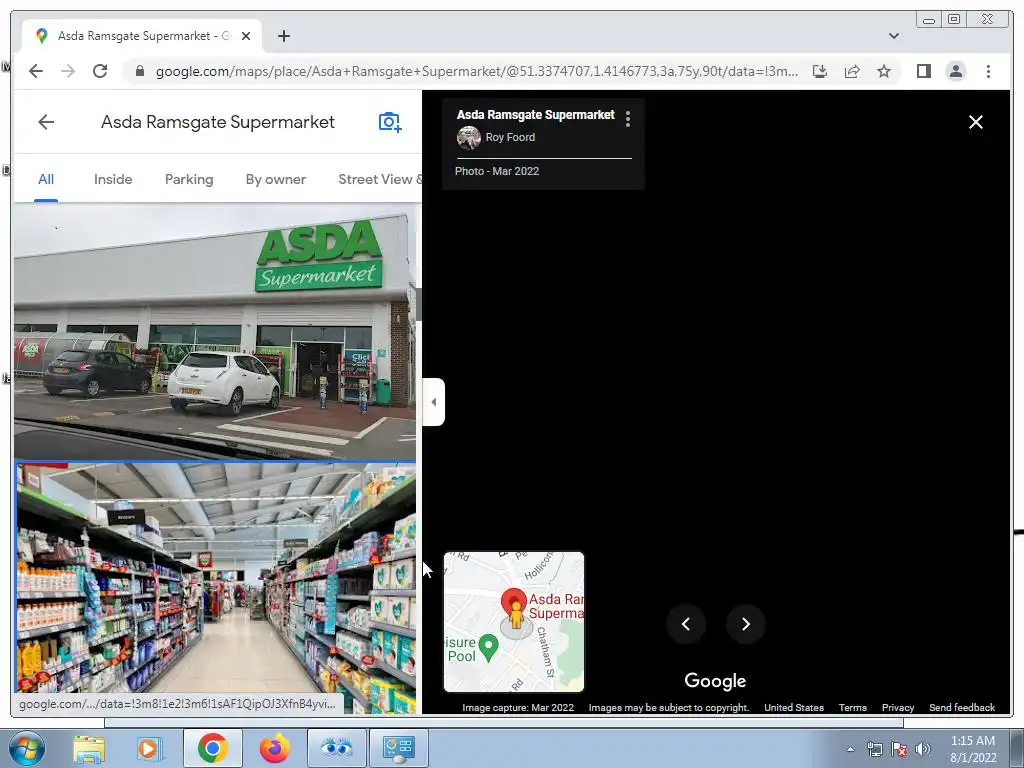Screen dimensions: 1024x768
Task: Switch to the Street View tab
Action: [380, 180]
